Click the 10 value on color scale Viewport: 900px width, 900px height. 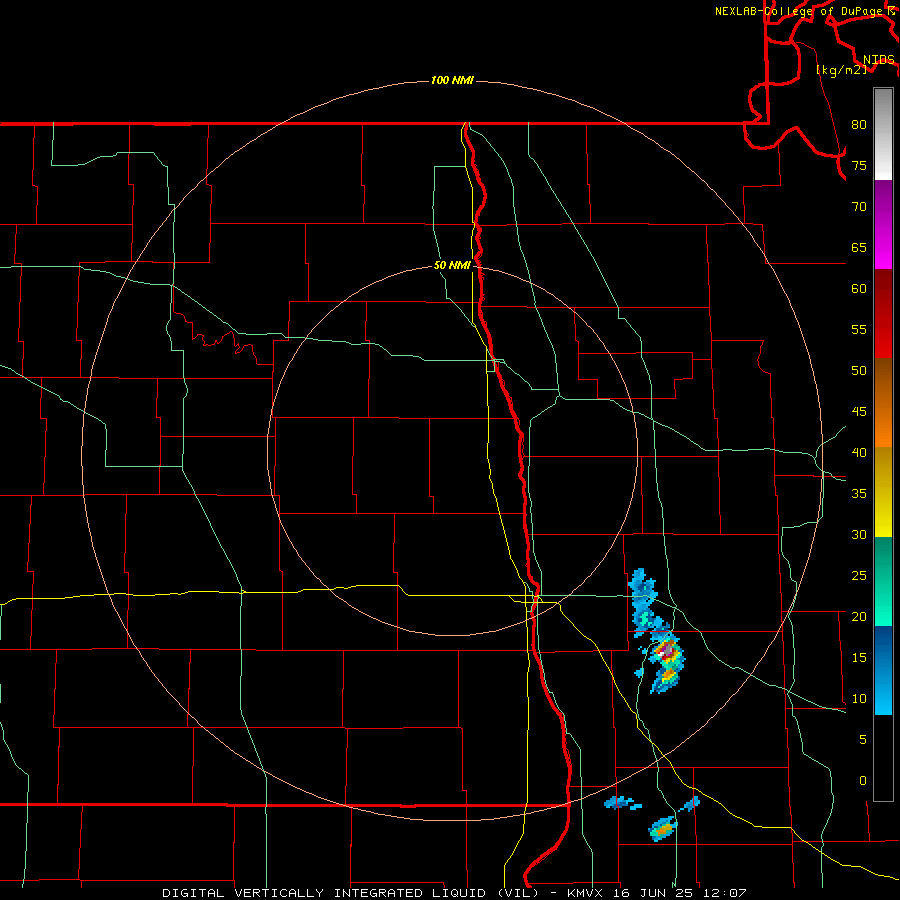(x=859, y=699)
